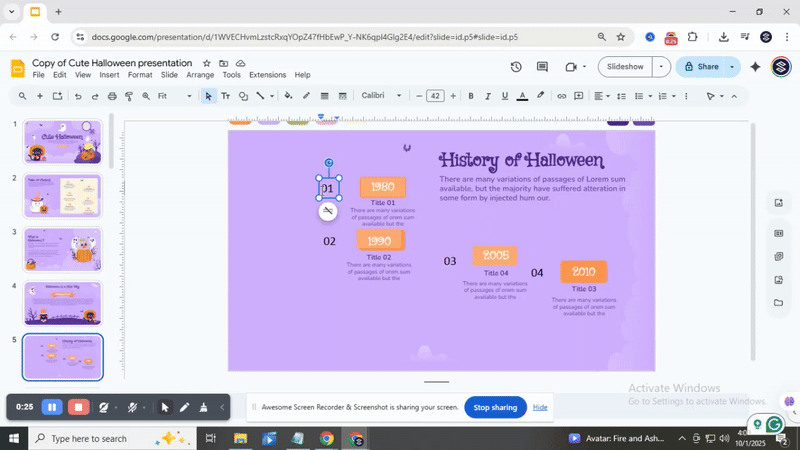The image size is (800, 450).
Task: Click the highlight color pen icon
Action: (541, 96)
